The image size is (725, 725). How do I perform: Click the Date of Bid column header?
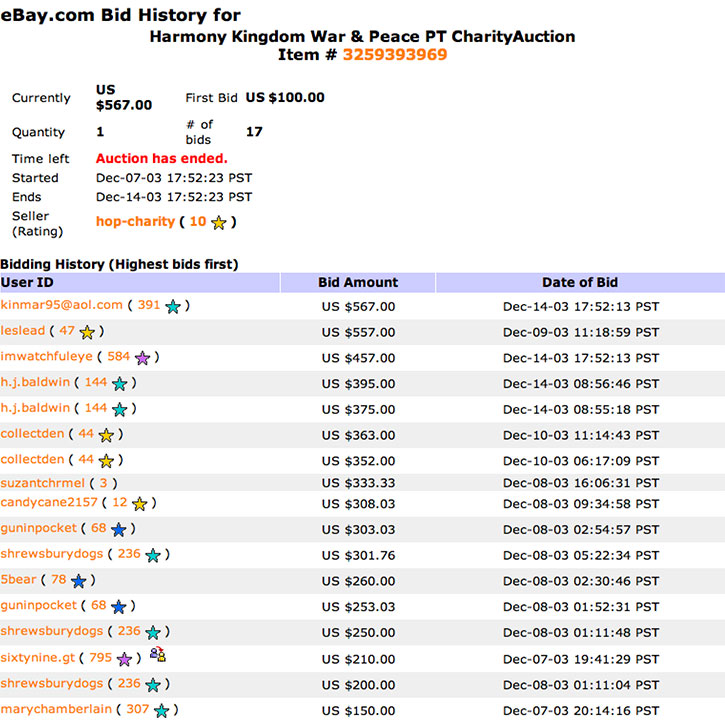580,283
